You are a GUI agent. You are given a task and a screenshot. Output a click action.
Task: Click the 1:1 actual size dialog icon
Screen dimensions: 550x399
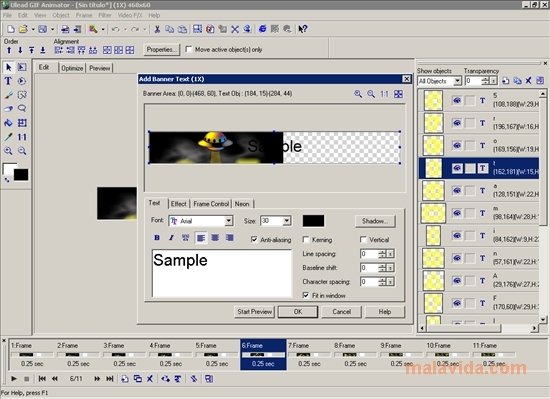click(384, 94)
